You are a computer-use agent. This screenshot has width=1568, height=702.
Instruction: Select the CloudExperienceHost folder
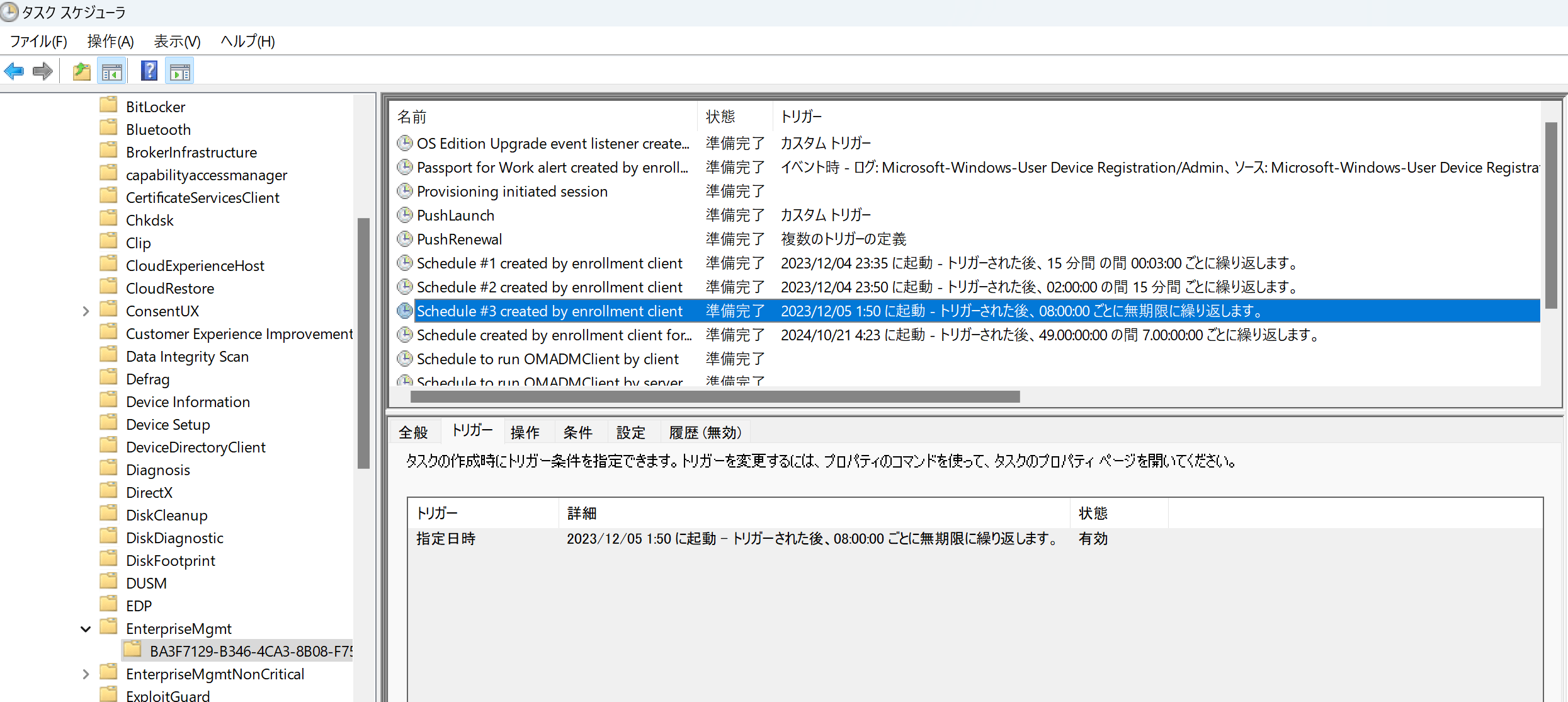195,266
